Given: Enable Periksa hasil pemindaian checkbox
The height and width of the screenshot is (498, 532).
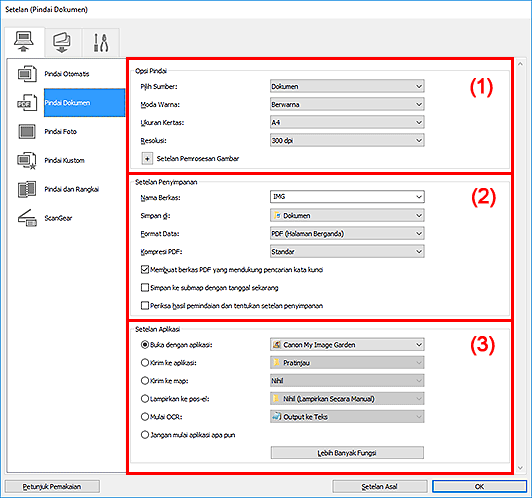Looking at the screenshot, I should [145, 306].
